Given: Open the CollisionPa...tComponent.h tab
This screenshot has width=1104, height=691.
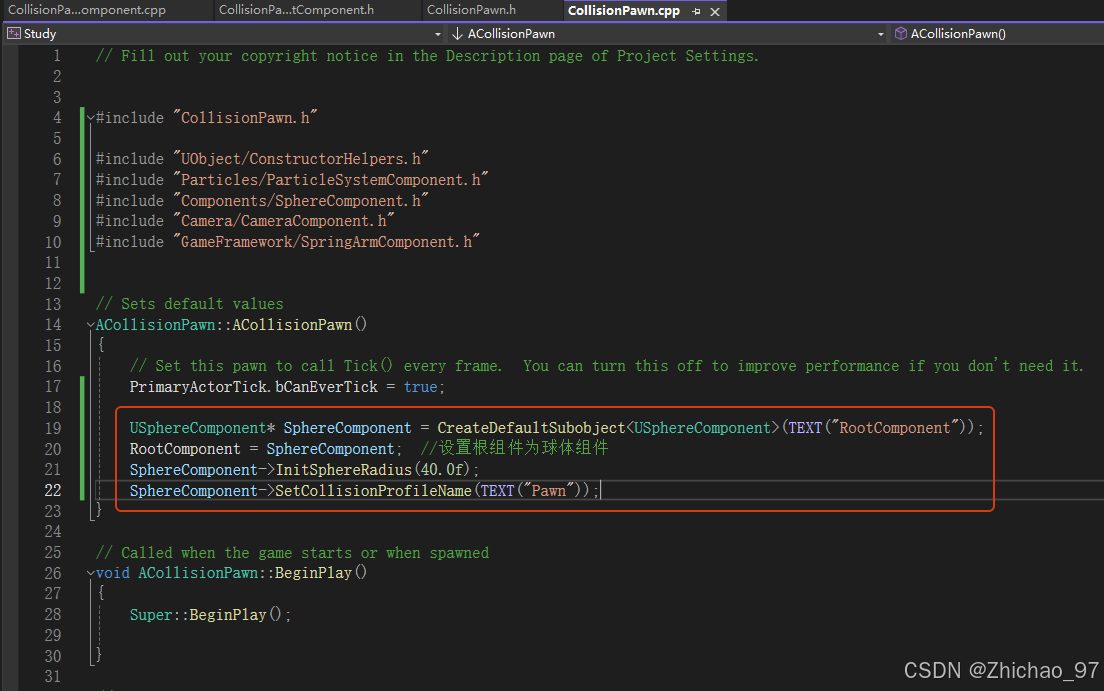Looking at the screenshot, I should (x=296, y=10).
